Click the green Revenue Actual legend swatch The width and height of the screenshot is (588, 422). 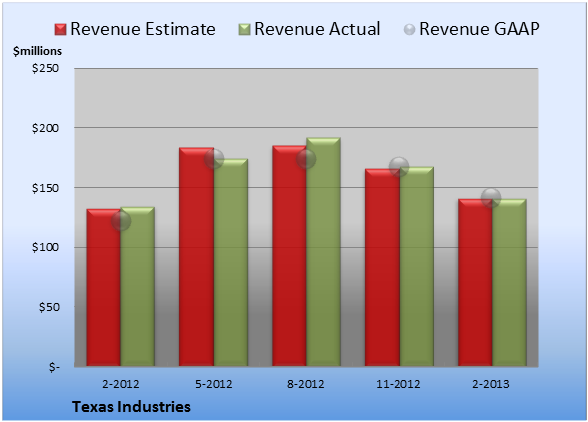point(244,30)
